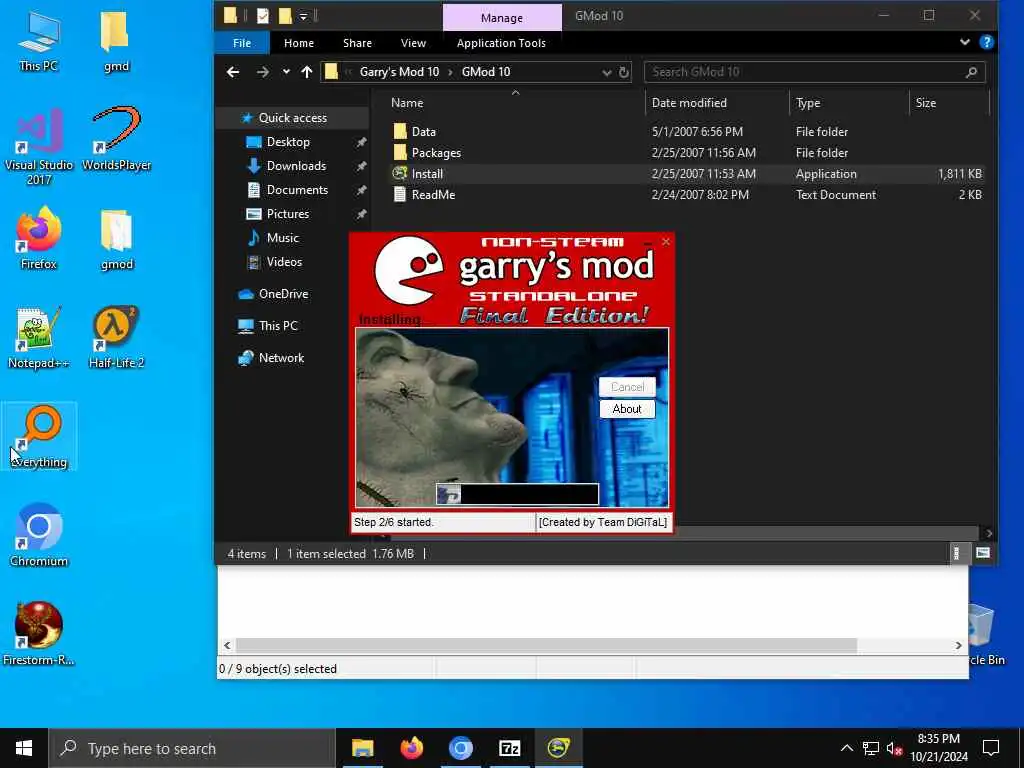Select This PC in navigation pane
The height and width of the screenshot is (768, 1024).
278,326
